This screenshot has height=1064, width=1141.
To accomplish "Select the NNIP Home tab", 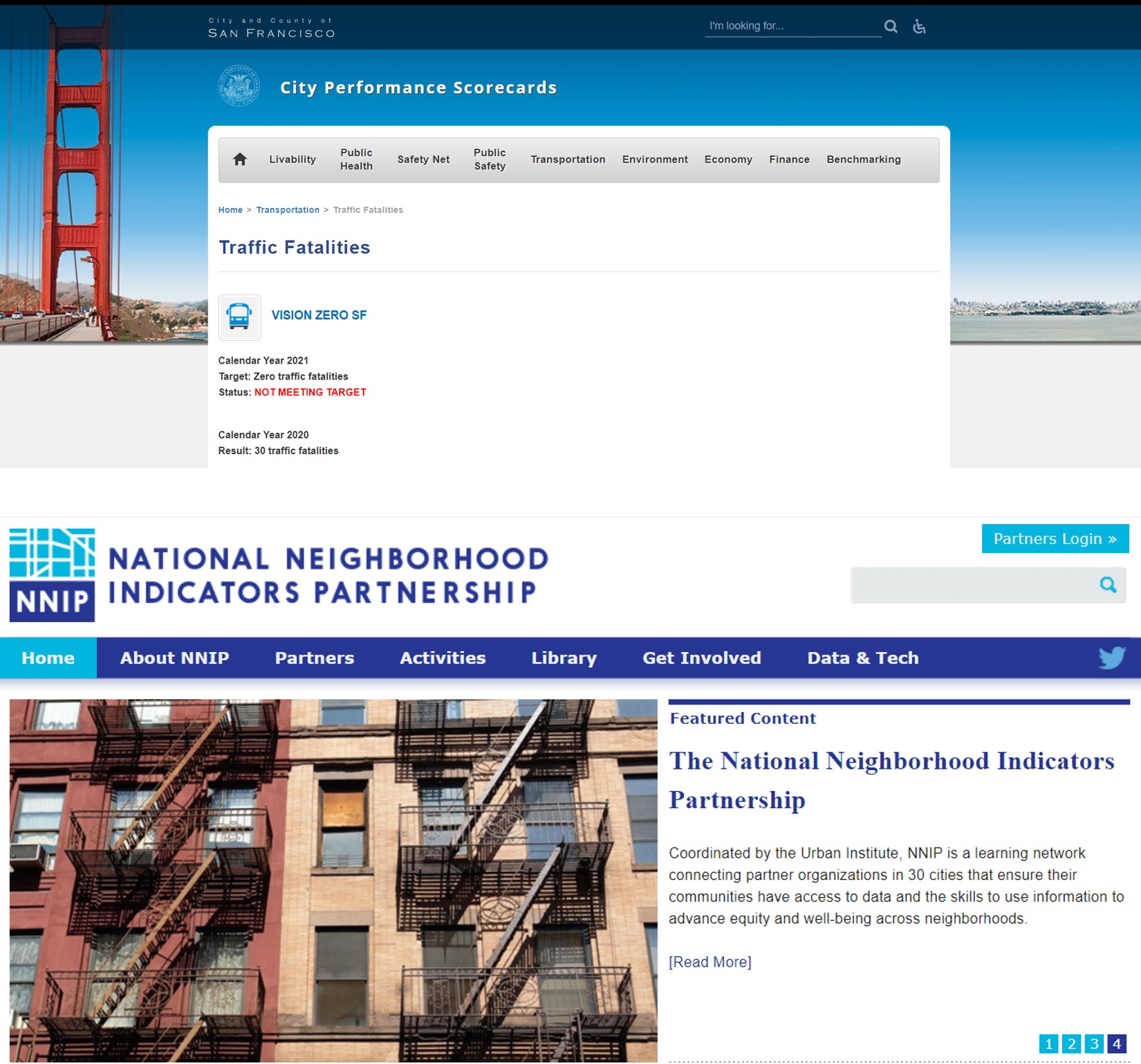I will (48, 657).
